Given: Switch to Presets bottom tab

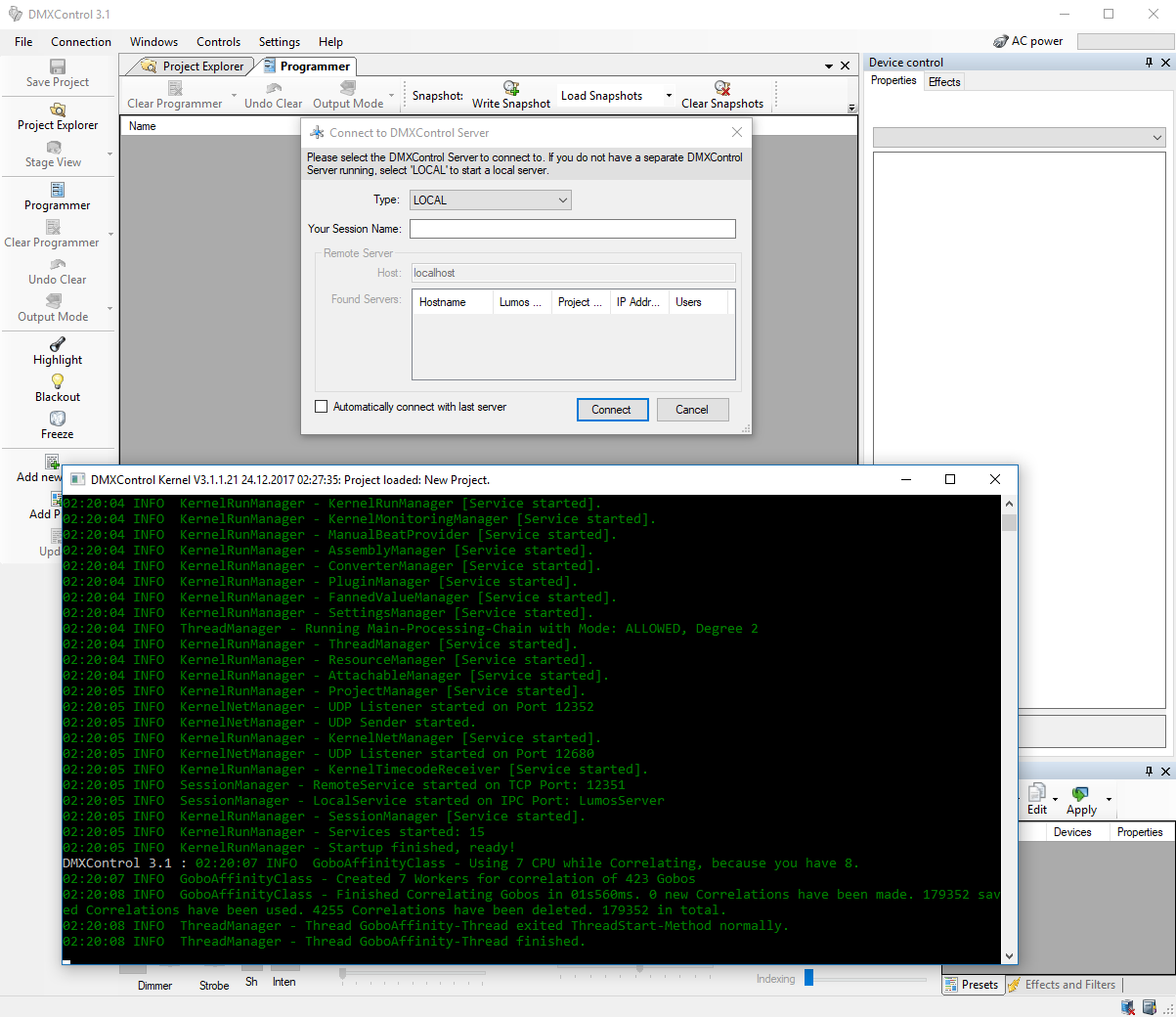Looking at the screenshot, I should [973, 985].
